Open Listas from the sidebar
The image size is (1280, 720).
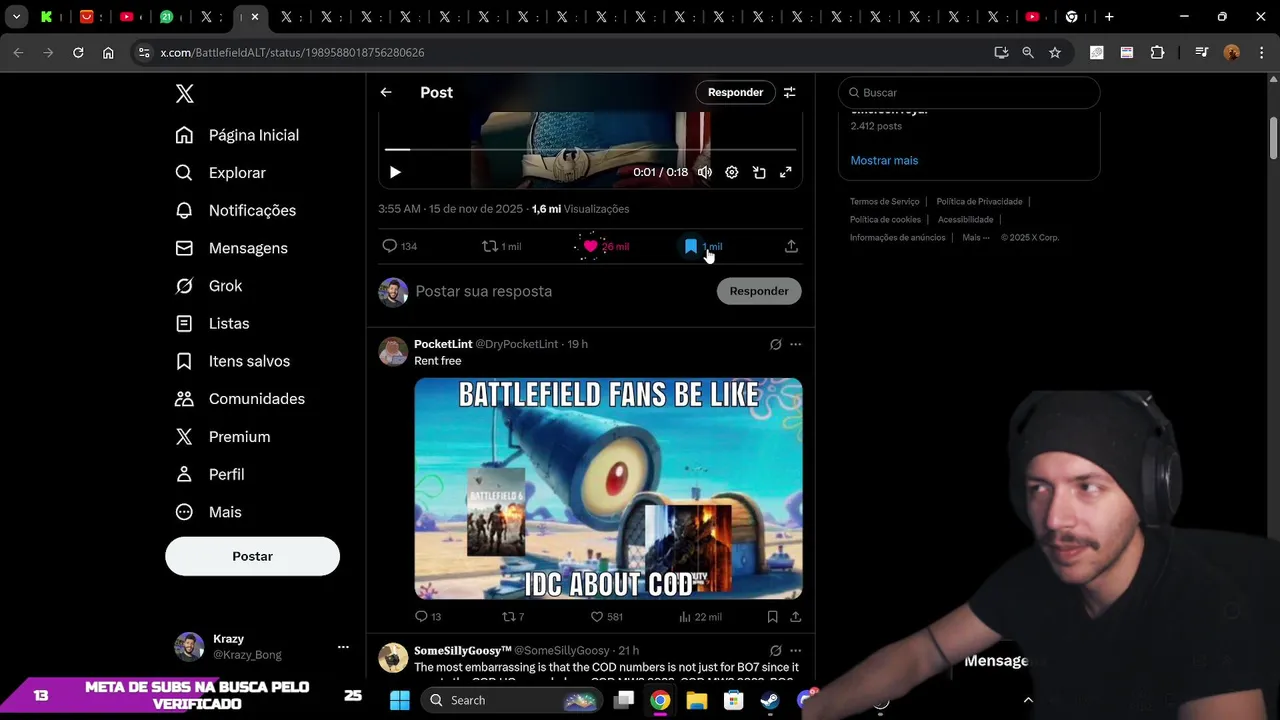[212, 323]
